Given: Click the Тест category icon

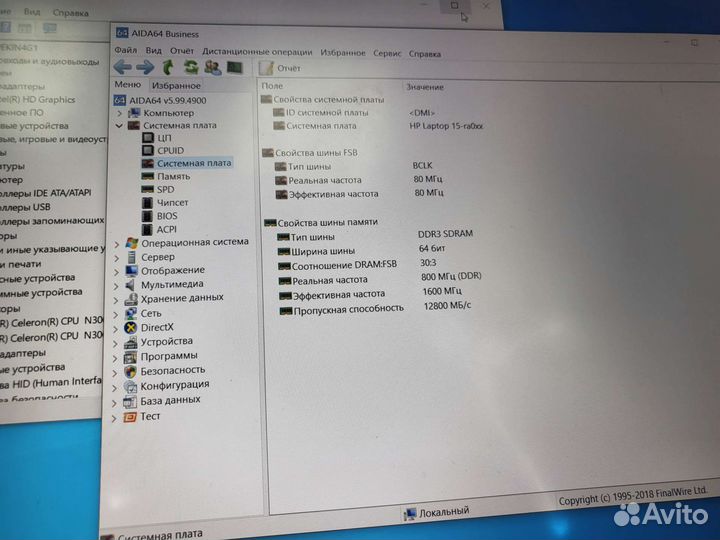Looking at the screenshot, I should (x=130, y=417).
